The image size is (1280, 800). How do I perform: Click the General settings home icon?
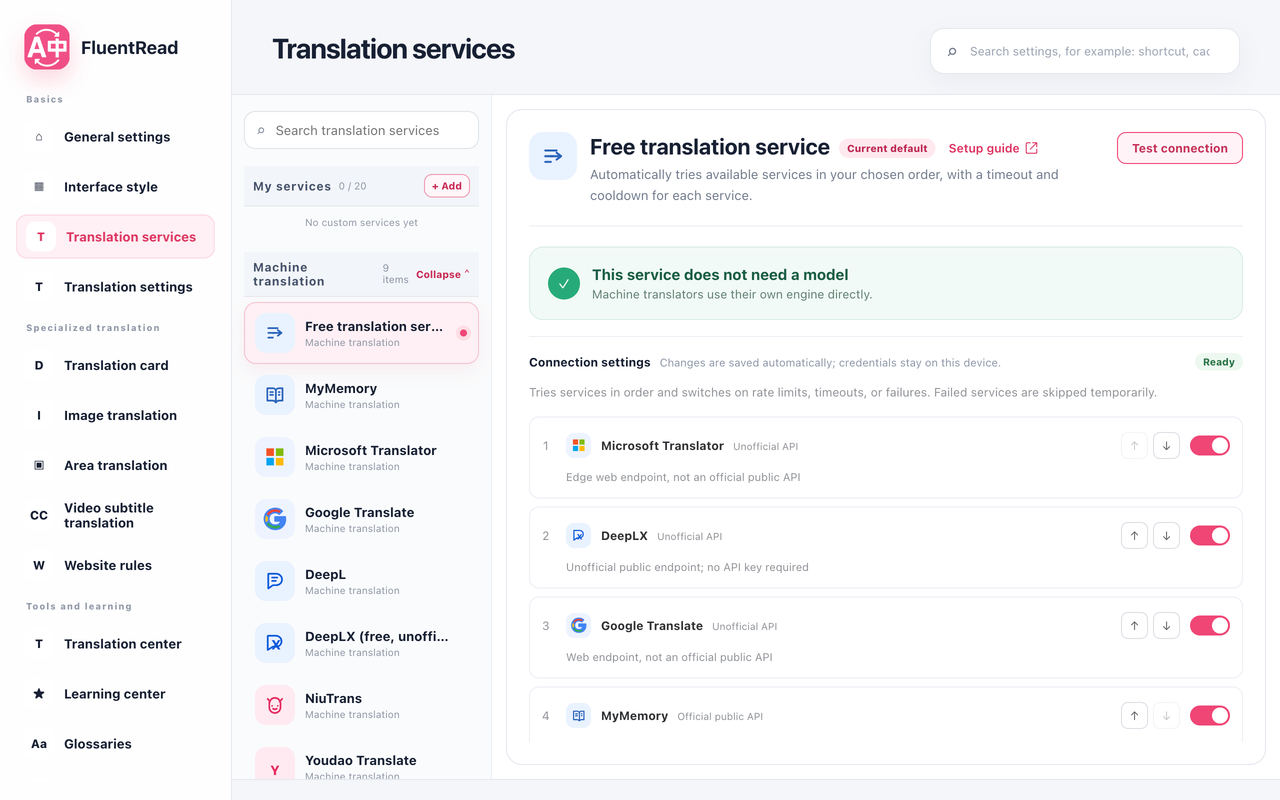39,137
